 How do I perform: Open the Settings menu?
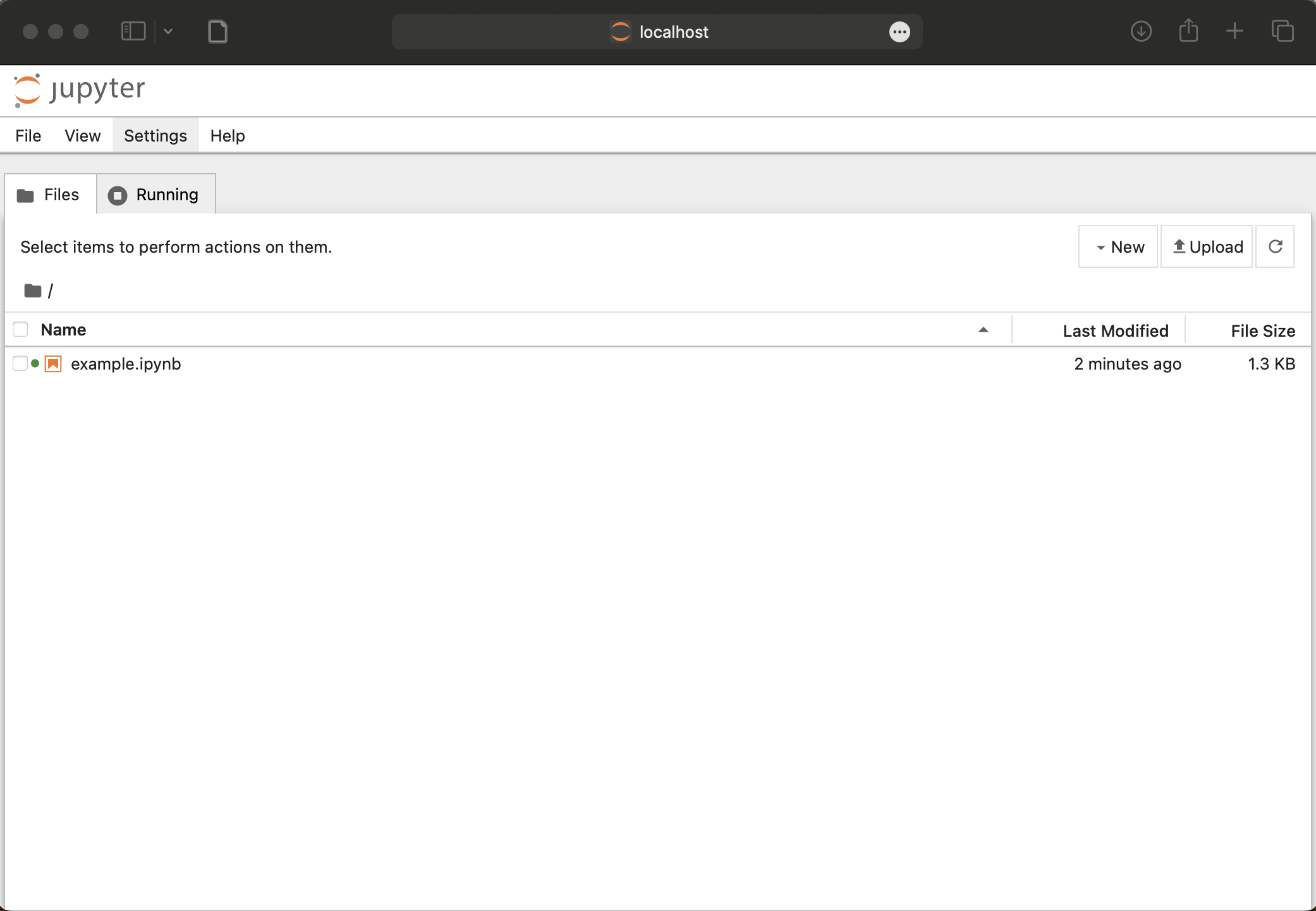coord(155,136)
